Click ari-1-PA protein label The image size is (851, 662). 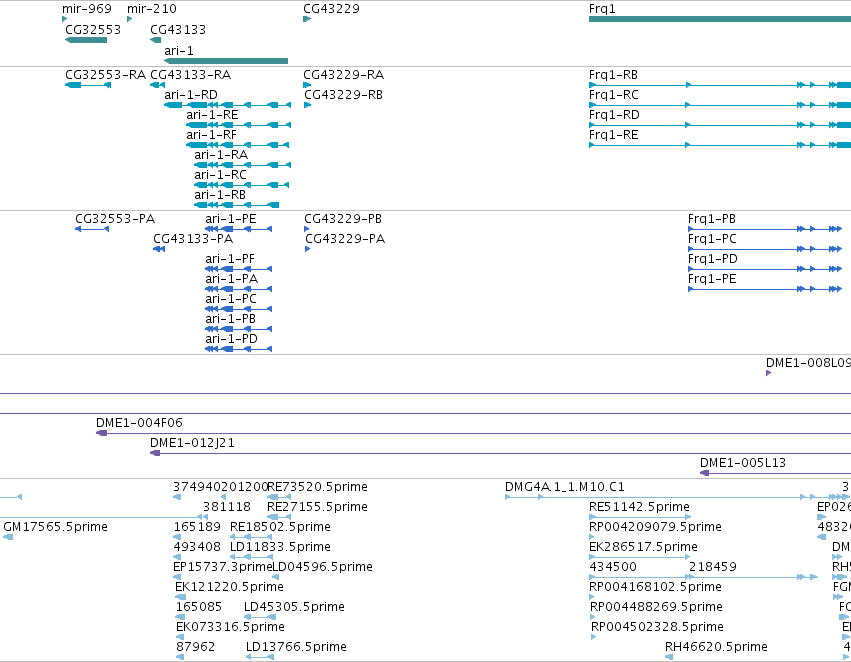232,279
